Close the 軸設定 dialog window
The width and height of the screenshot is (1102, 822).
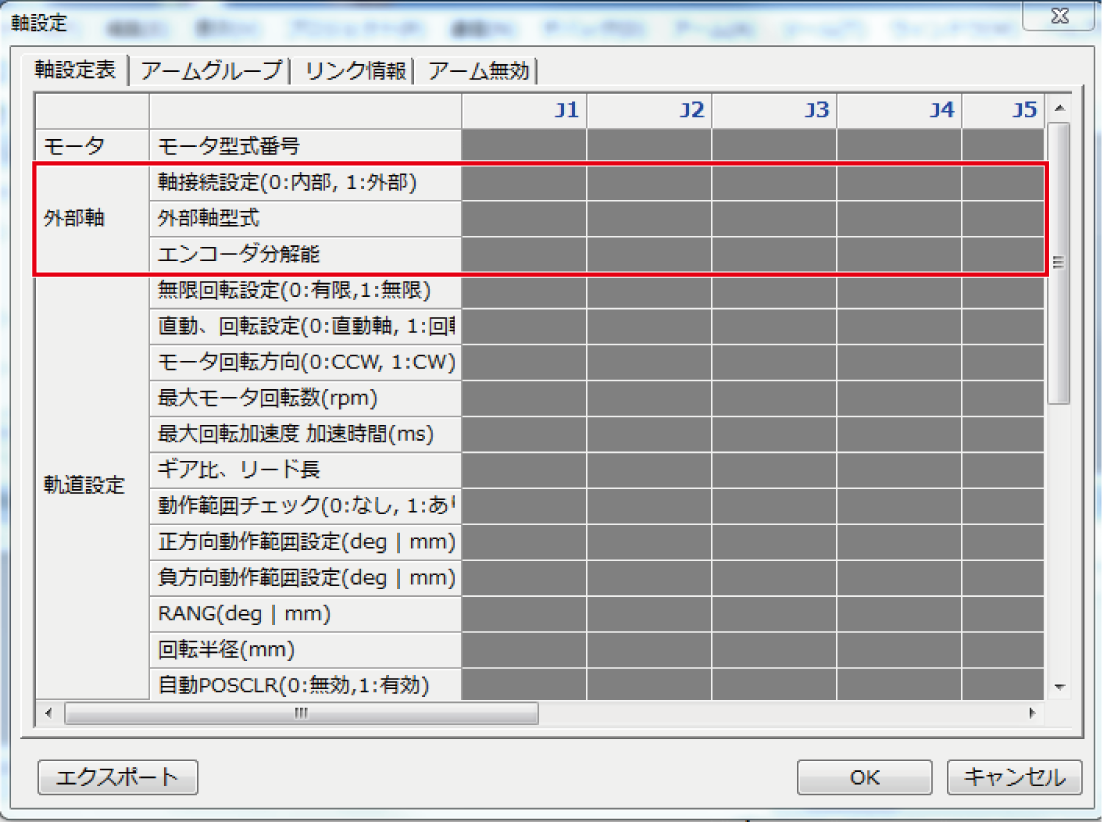(x=1059, y=16)
